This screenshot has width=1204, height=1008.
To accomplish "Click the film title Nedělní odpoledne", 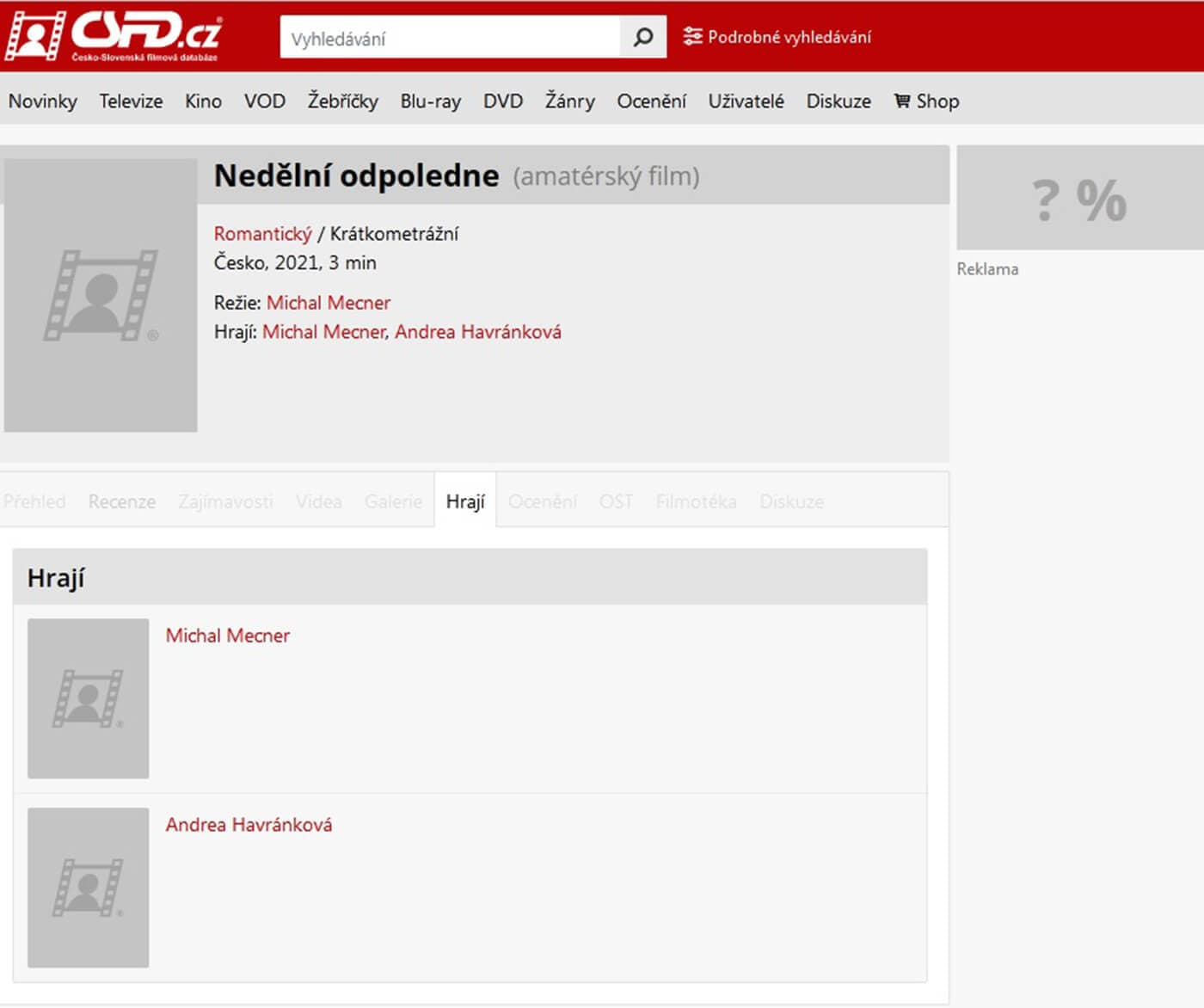I will pyautogui.click(x=356, y=175).
